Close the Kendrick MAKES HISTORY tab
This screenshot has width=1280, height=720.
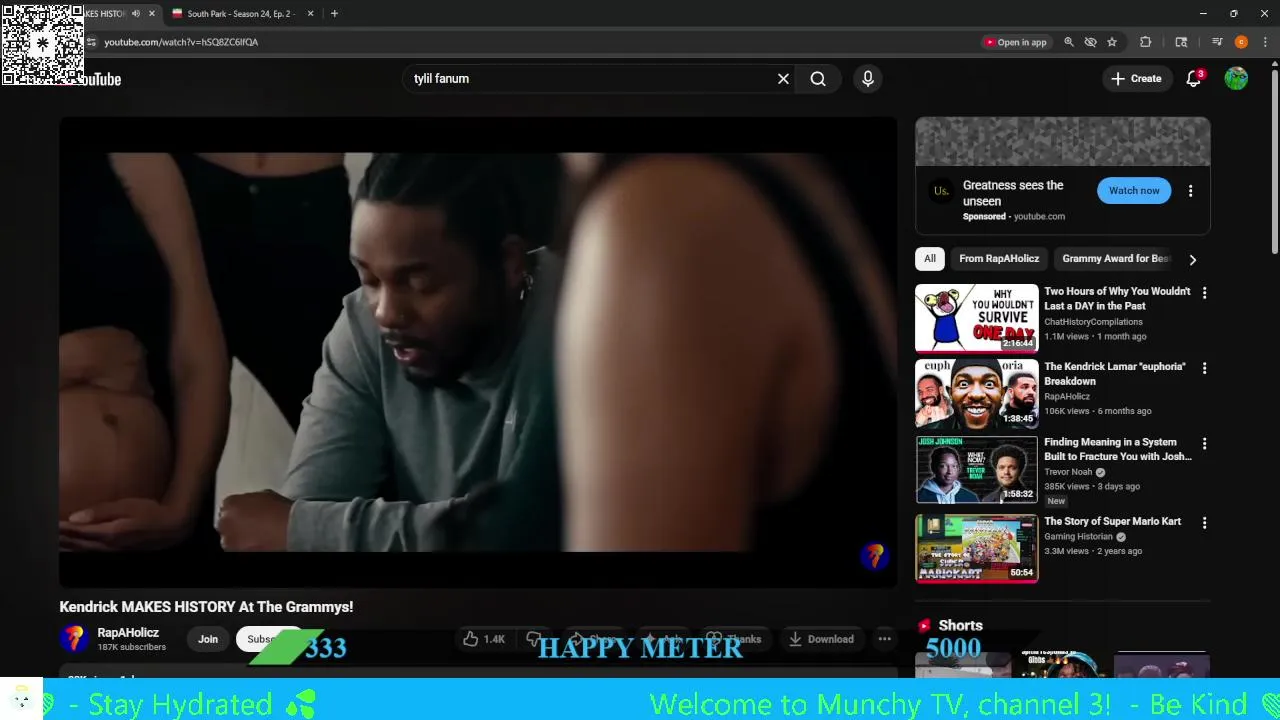click(x=152, y=14)
